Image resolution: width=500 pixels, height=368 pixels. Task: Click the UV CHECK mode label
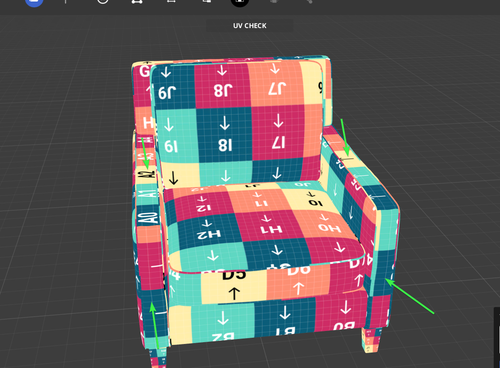coord(250,26)
